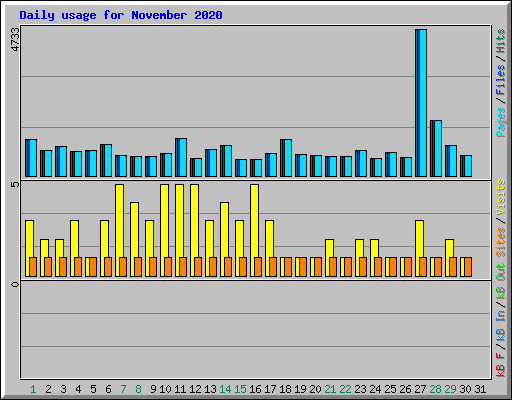Click the cyan hits bar for day 1
Viewport: 512px width, 400px height.
click(x=33, y=158)
